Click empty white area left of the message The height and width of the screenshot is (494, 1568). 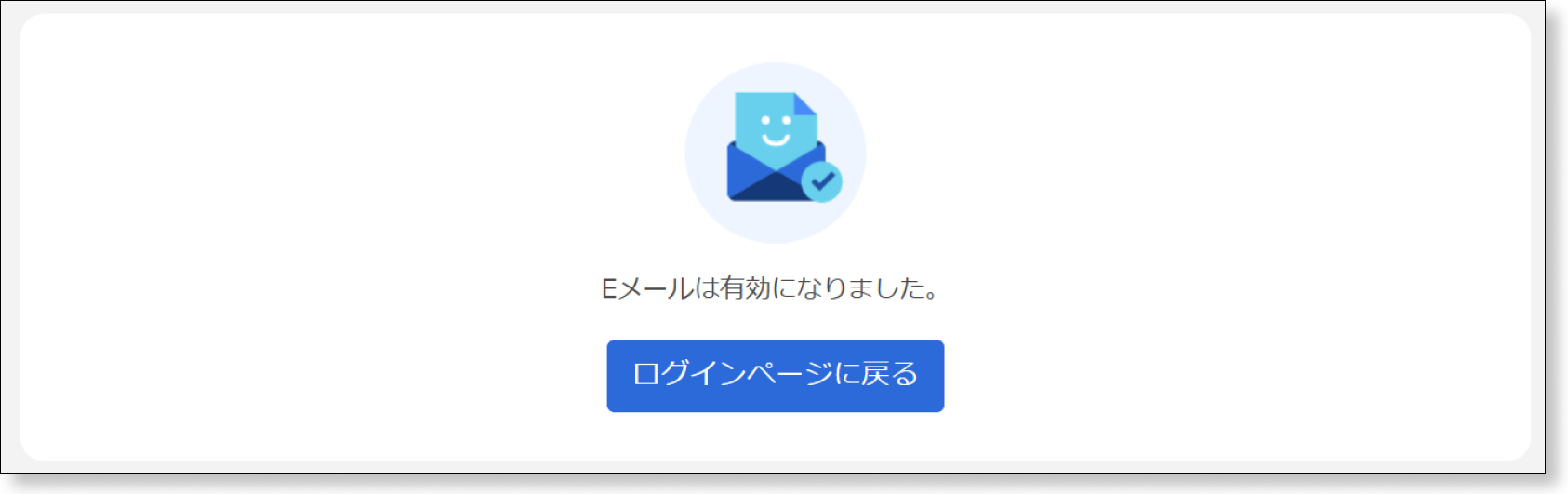point(307,288)
